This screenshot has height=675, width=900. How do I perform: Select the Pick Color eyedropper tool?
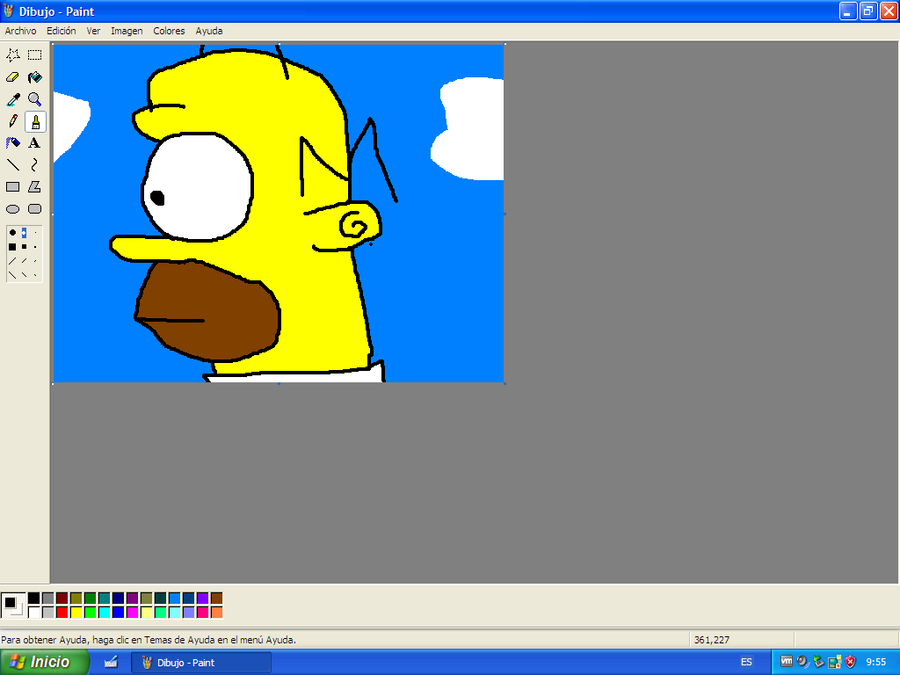pyautogui.click(x=13, y=99)
